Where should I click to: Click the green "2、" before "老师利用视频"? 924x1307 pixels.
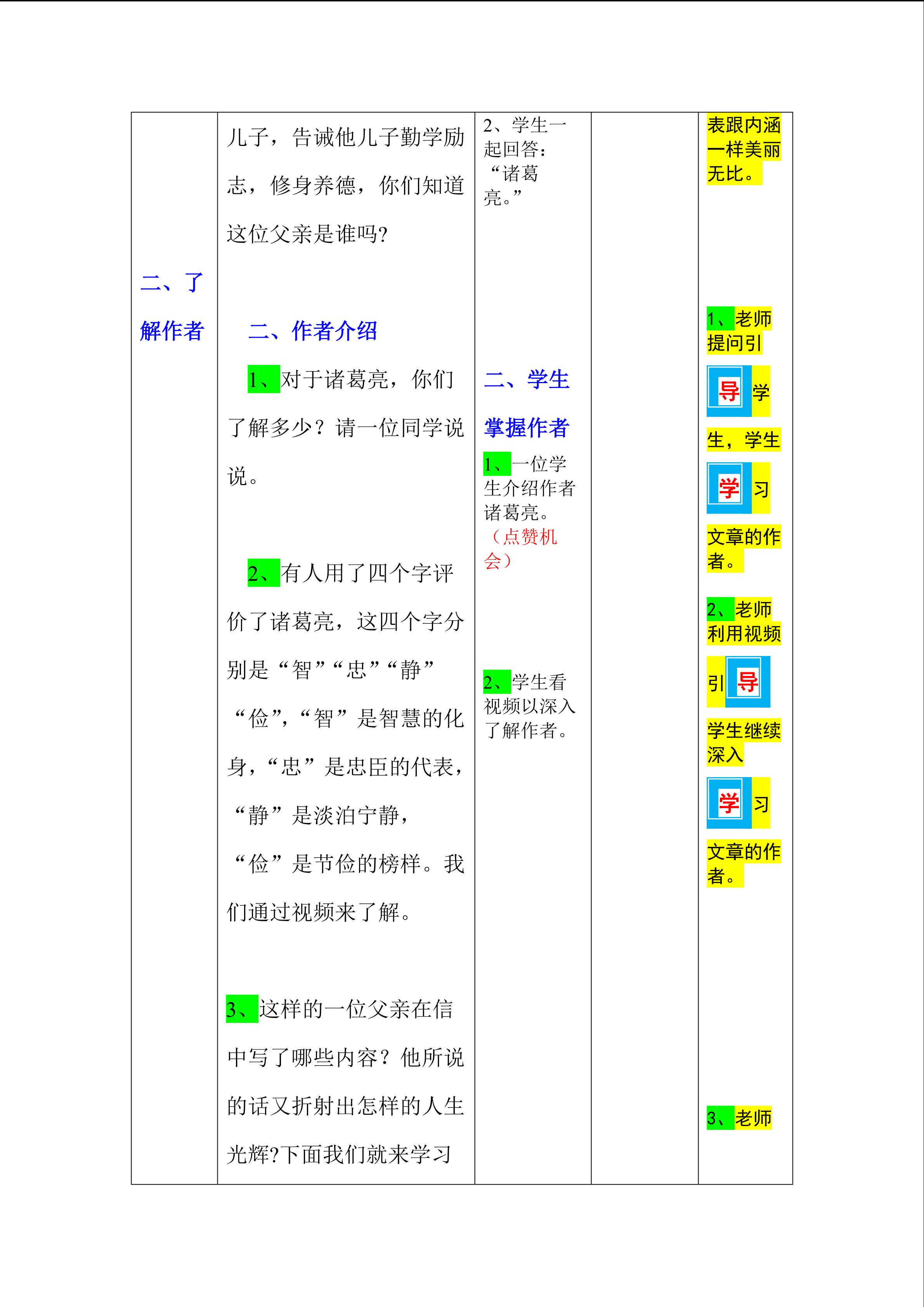coord(720,610)
